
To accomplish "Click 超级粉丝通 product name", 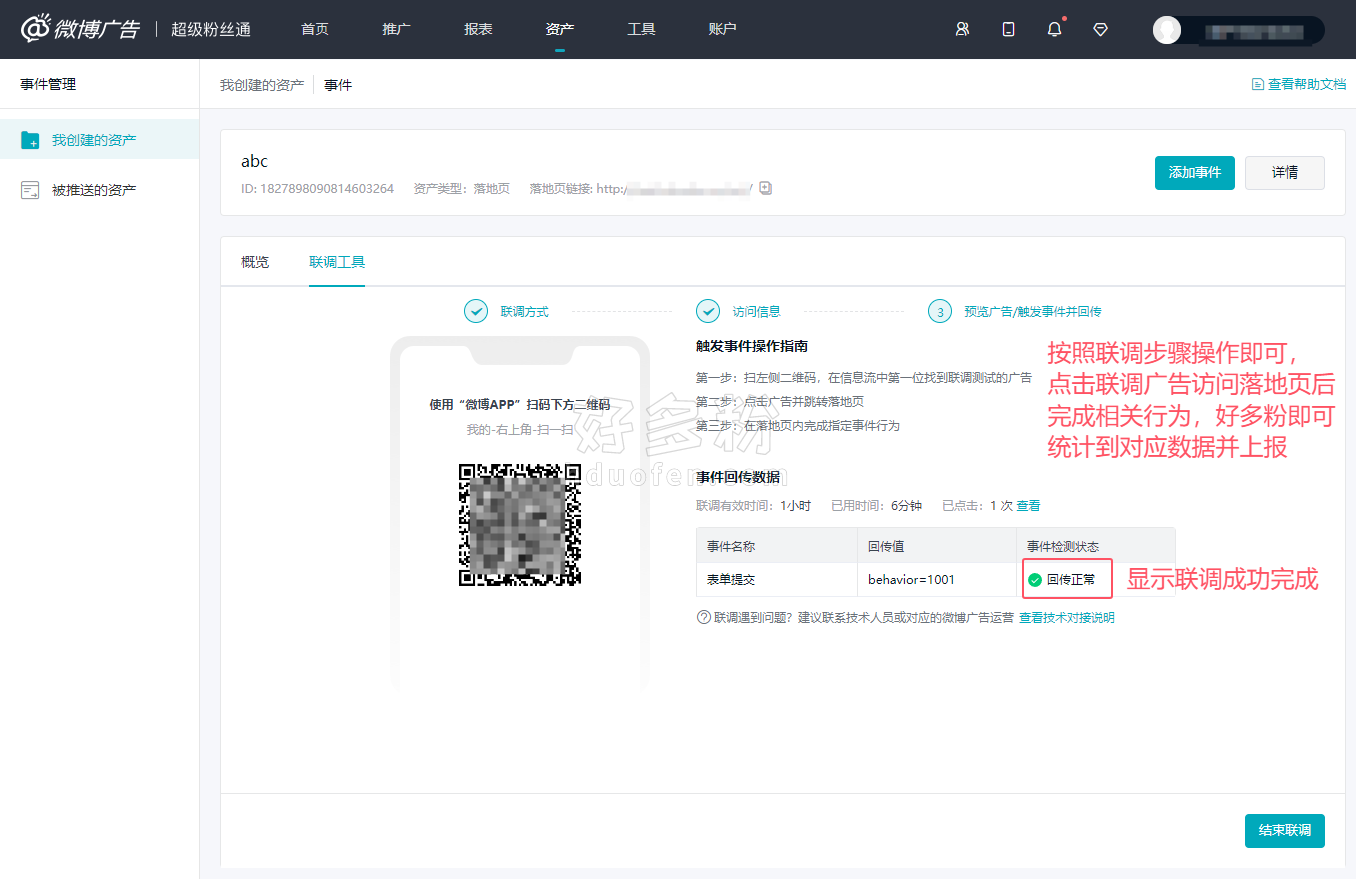I will tap(211, 29).
